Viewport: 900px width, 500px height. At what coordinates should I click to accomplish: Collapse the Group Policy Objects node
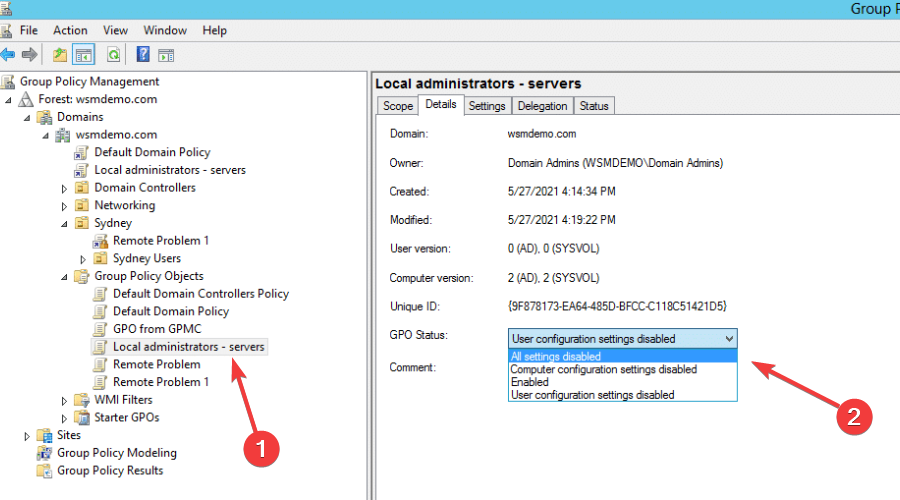pos(64,277)
